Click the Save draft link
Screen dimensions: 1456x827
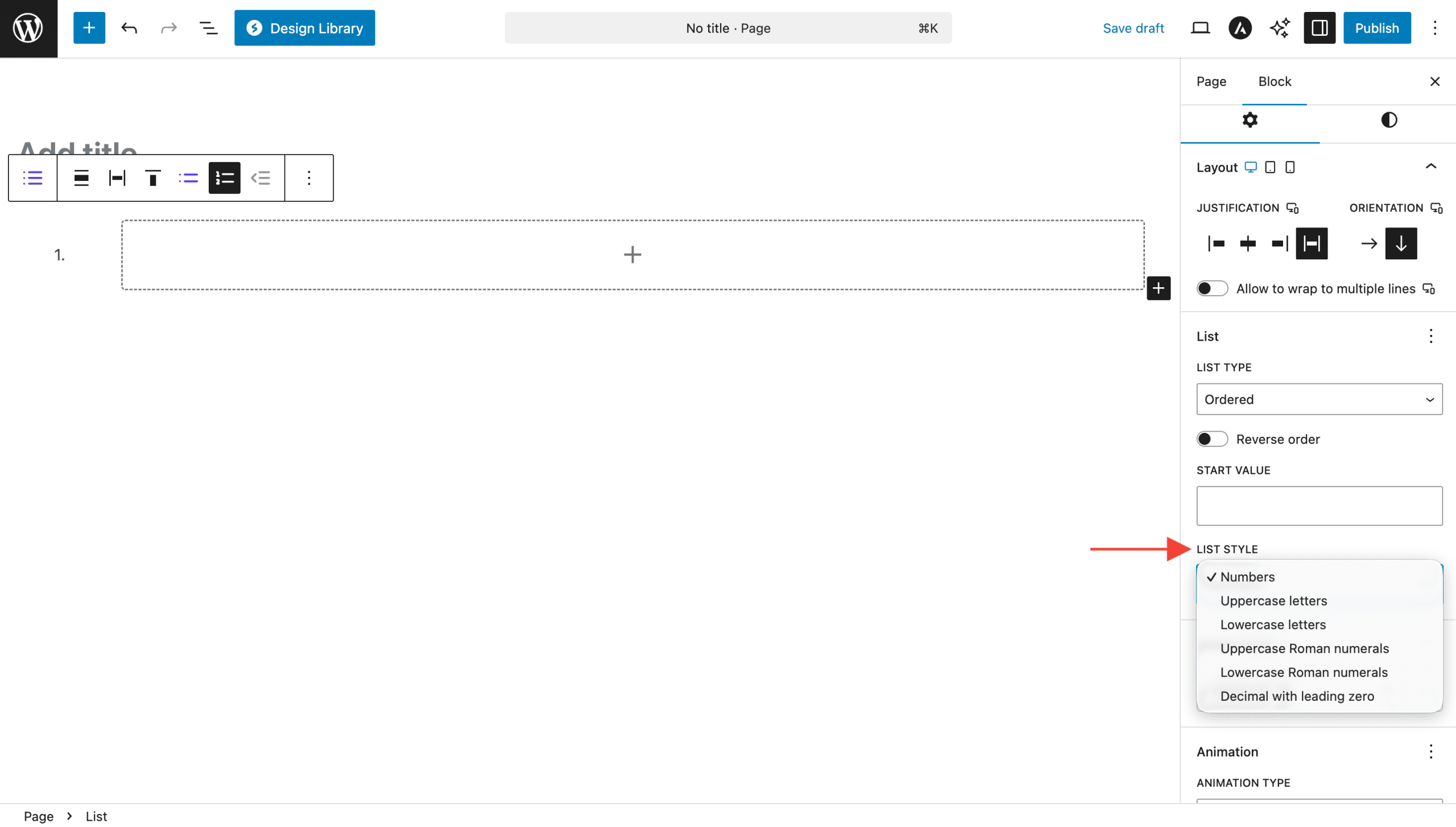pyautogui.click(x=1133, y=28)
